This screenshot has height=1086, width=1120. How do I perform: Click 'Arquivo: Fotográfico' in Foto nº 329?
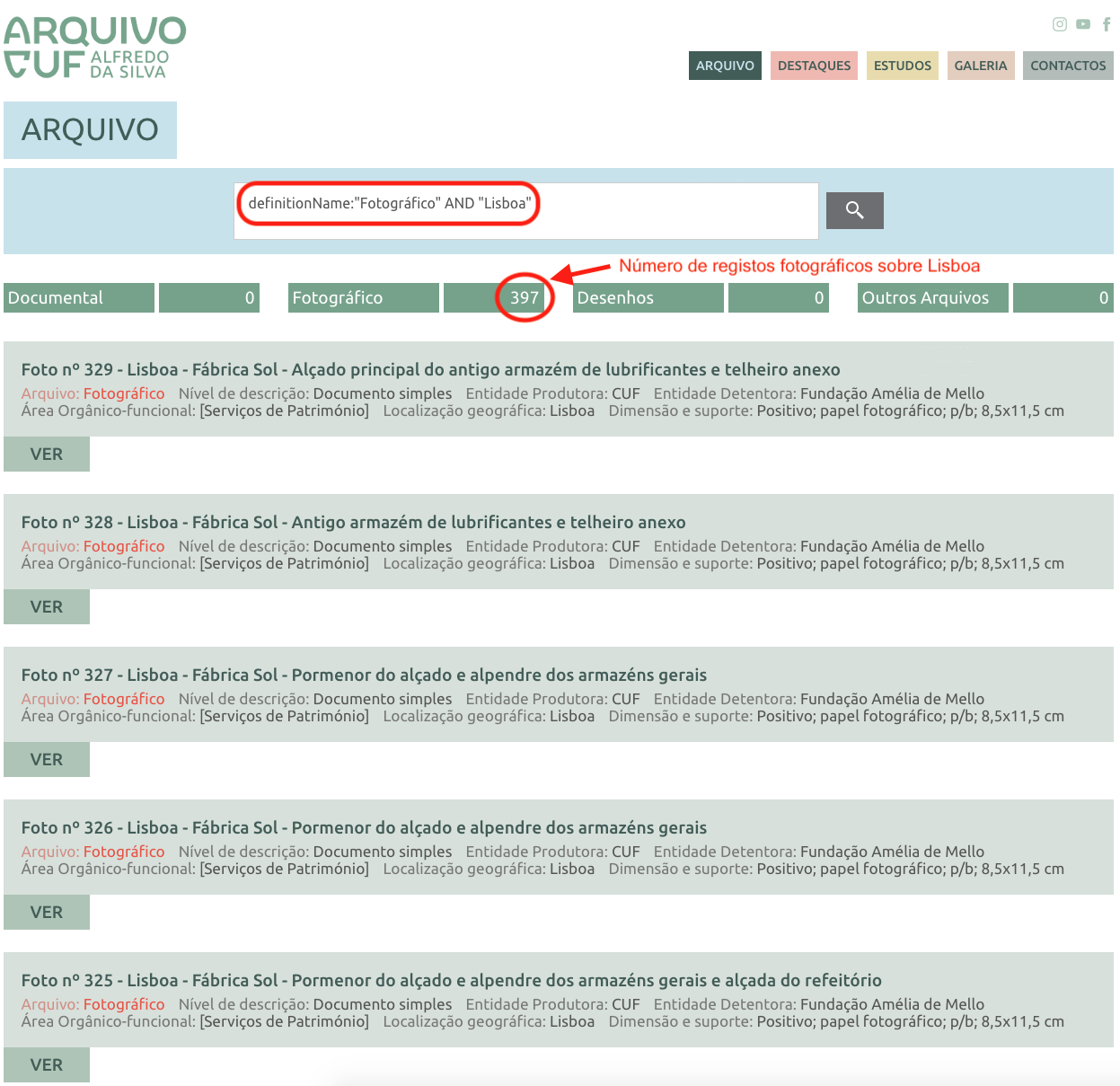(x=93, y=393)
